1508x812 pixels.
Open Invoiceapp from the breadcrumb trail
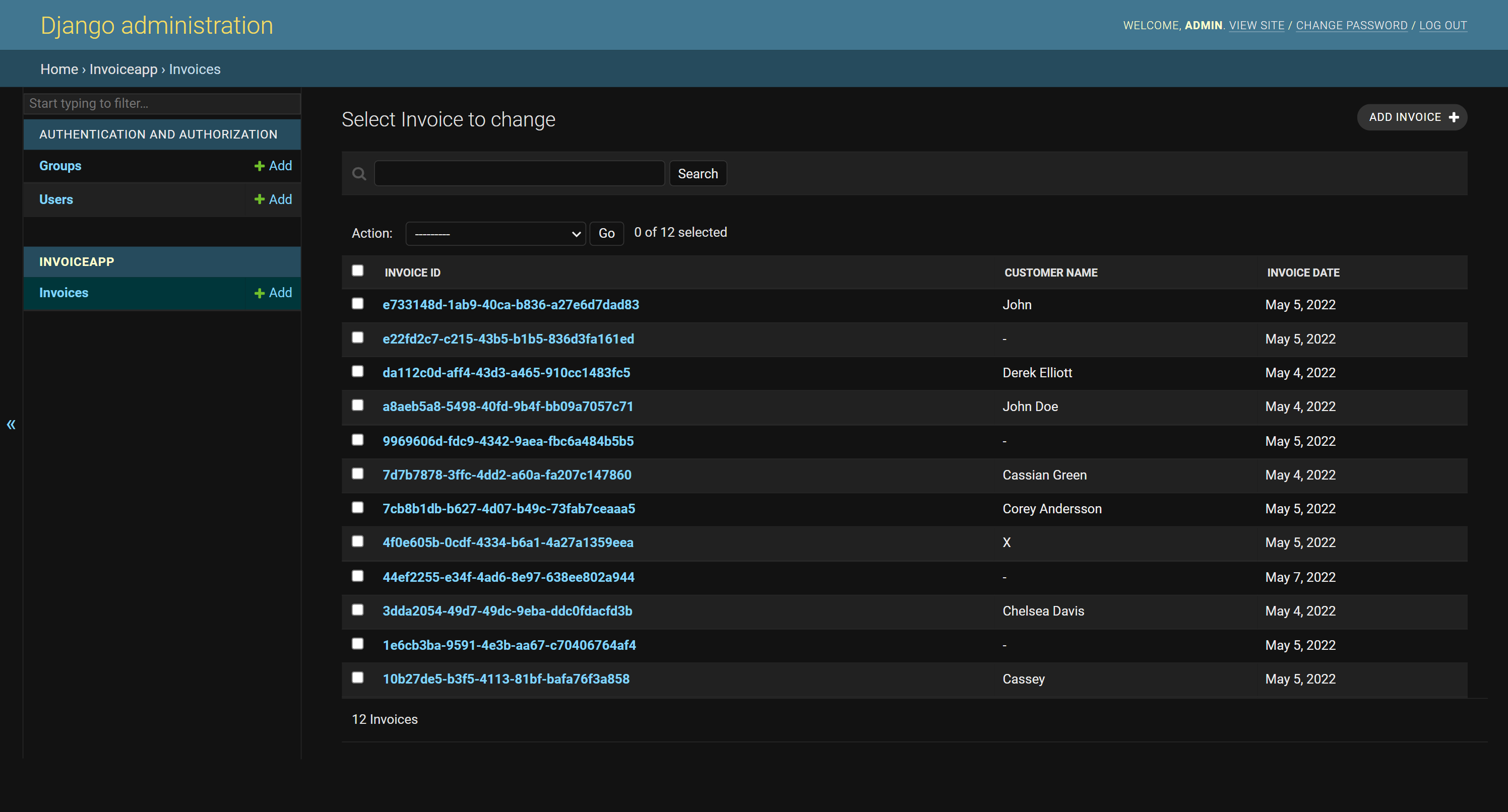pyautogui.click(x=123, y=69)
